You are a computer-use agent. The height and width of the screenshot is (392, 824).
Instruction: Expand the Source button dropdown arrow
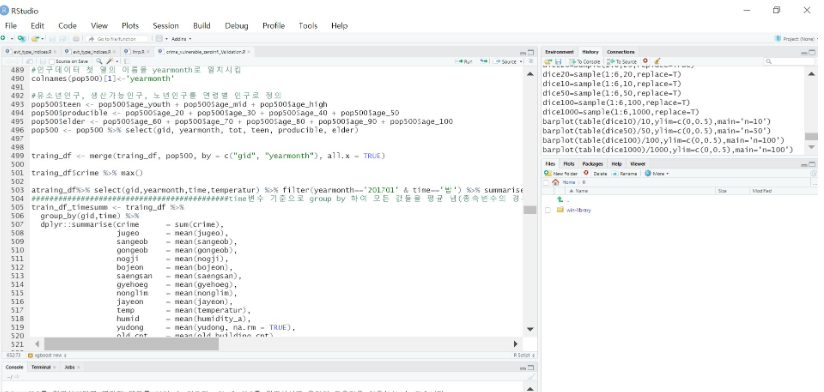[521, 61]
